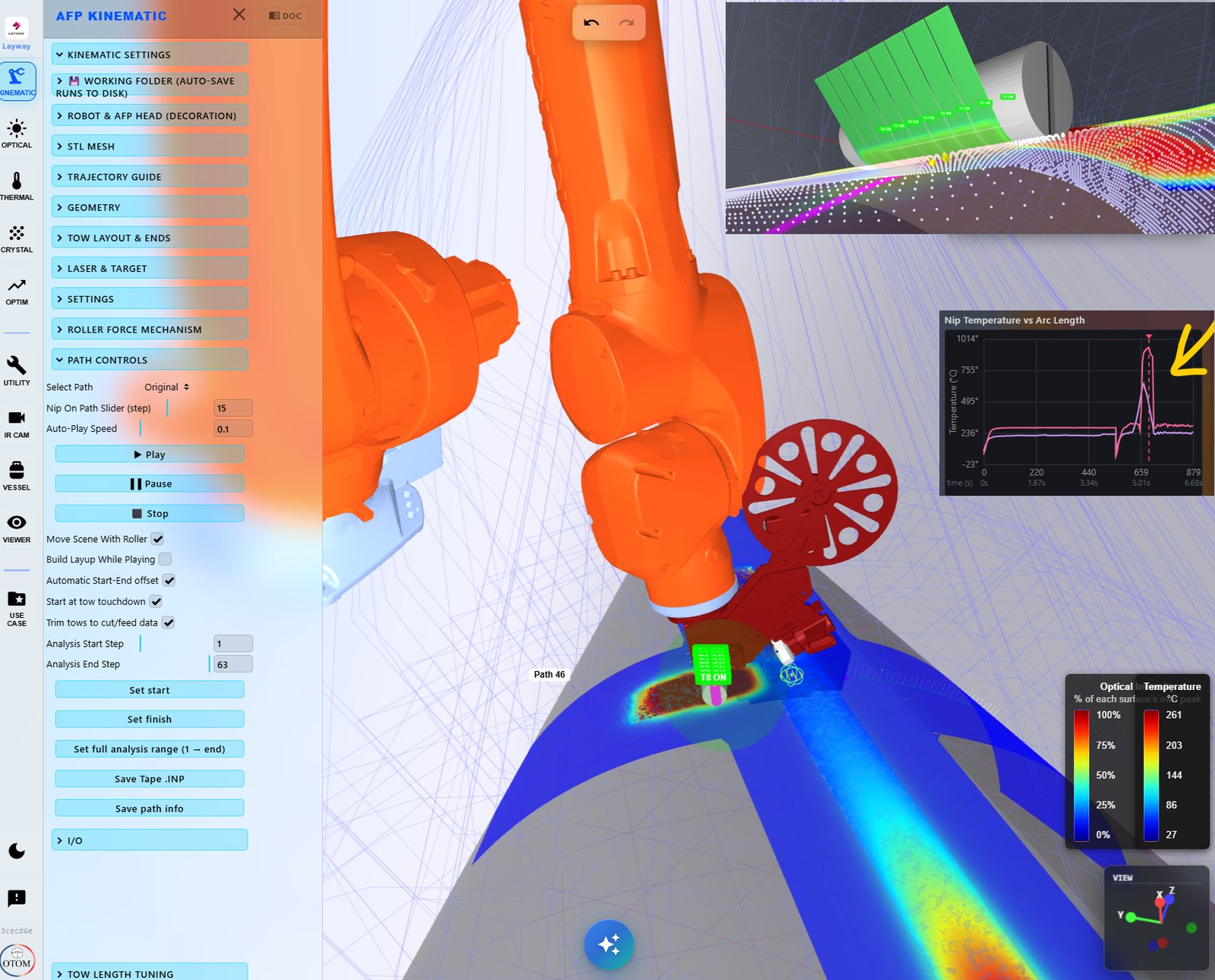Expand the Roller Force Mechanism section
1215x980 pixels.
pyautogui.click(x=150, y=329)
